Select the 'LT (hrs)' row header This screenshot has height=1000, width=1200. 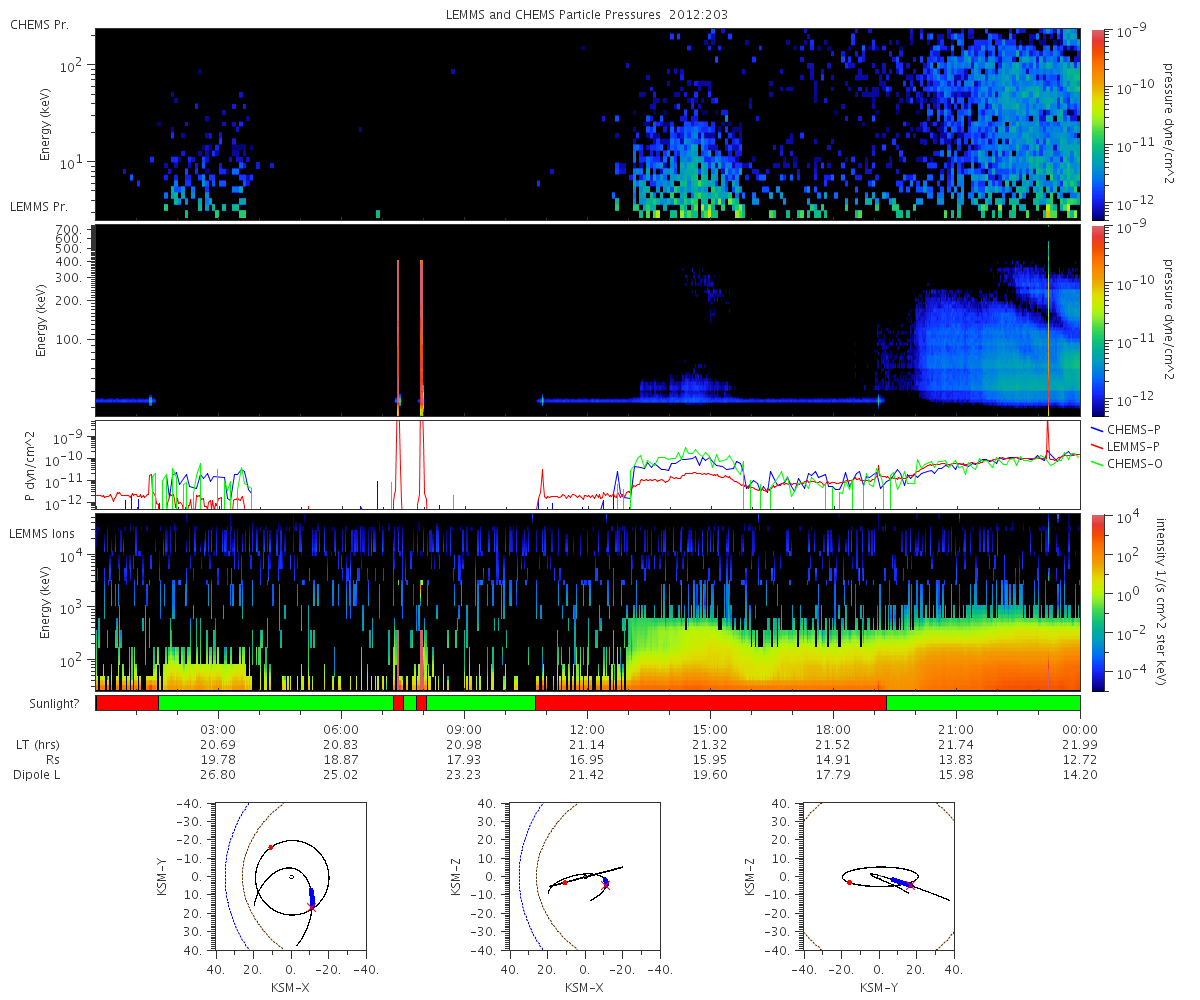tap(37, 745)
